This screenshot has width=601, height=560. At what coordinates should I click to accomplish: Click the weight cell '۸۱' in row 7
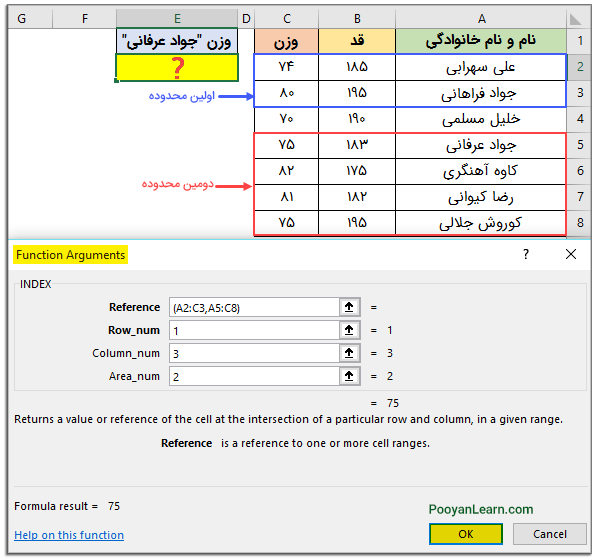tap(286, 197)
